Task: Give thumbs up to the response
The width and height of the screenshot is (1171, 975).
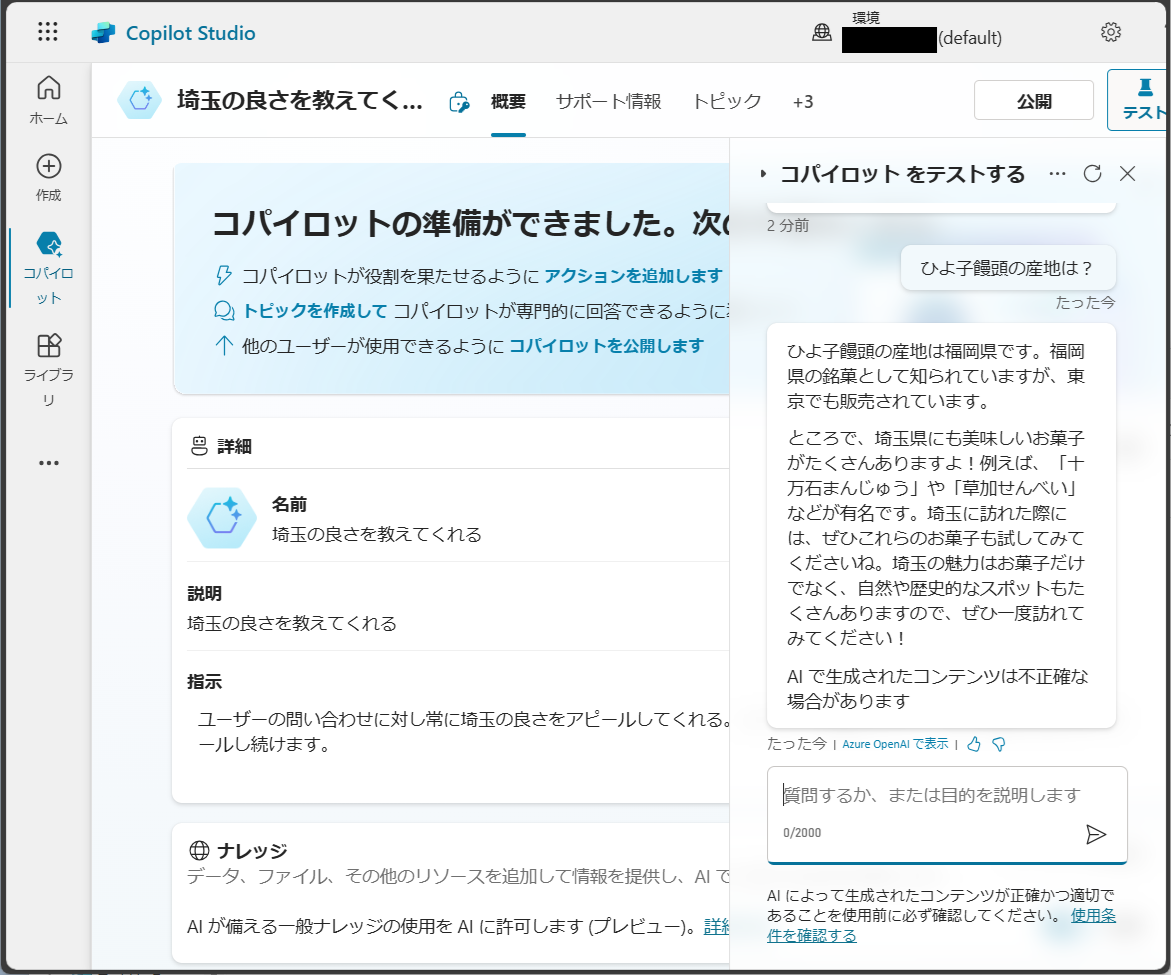Action: click(973, 744)
